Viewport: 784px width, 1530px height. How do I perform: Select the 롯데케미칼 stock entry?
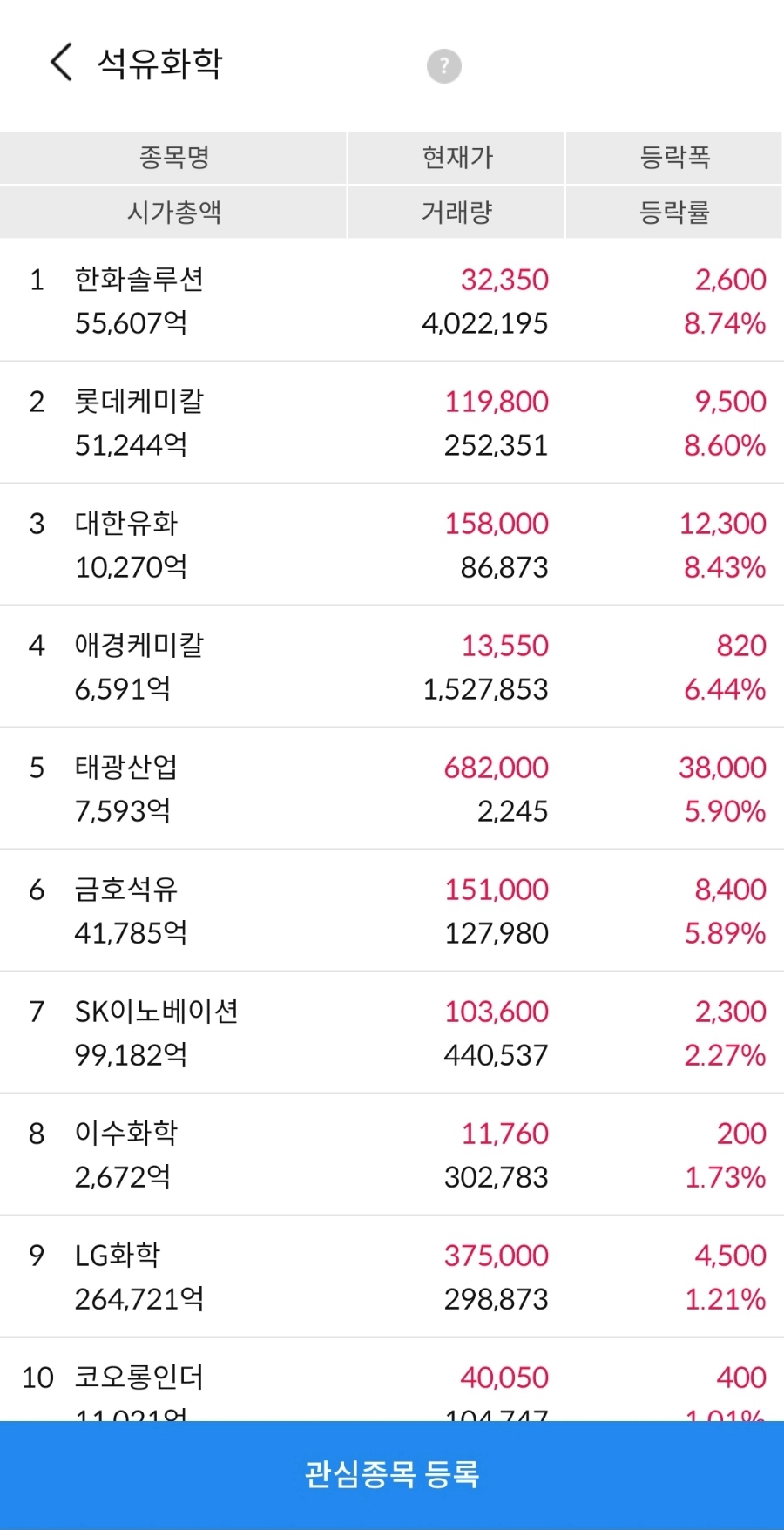(392, 423)
